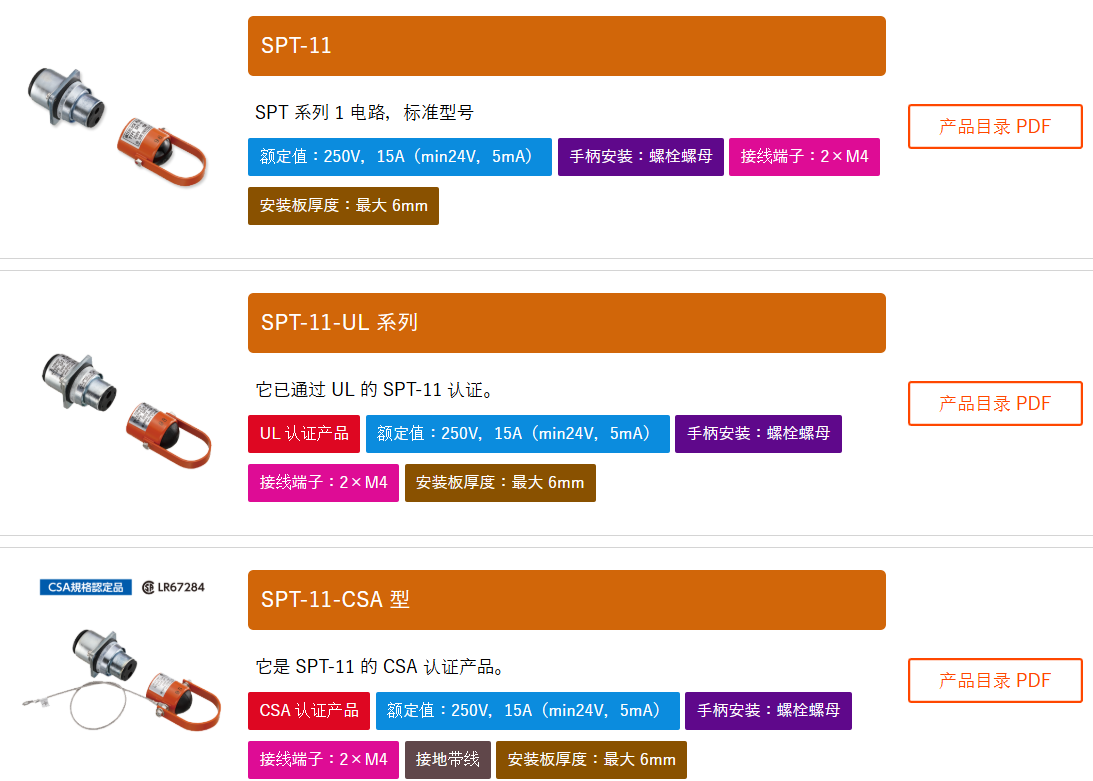Click SPT-11's pink 接线端子：2×M4 tag
This screenshot has height=781, width=1093.
804,157
